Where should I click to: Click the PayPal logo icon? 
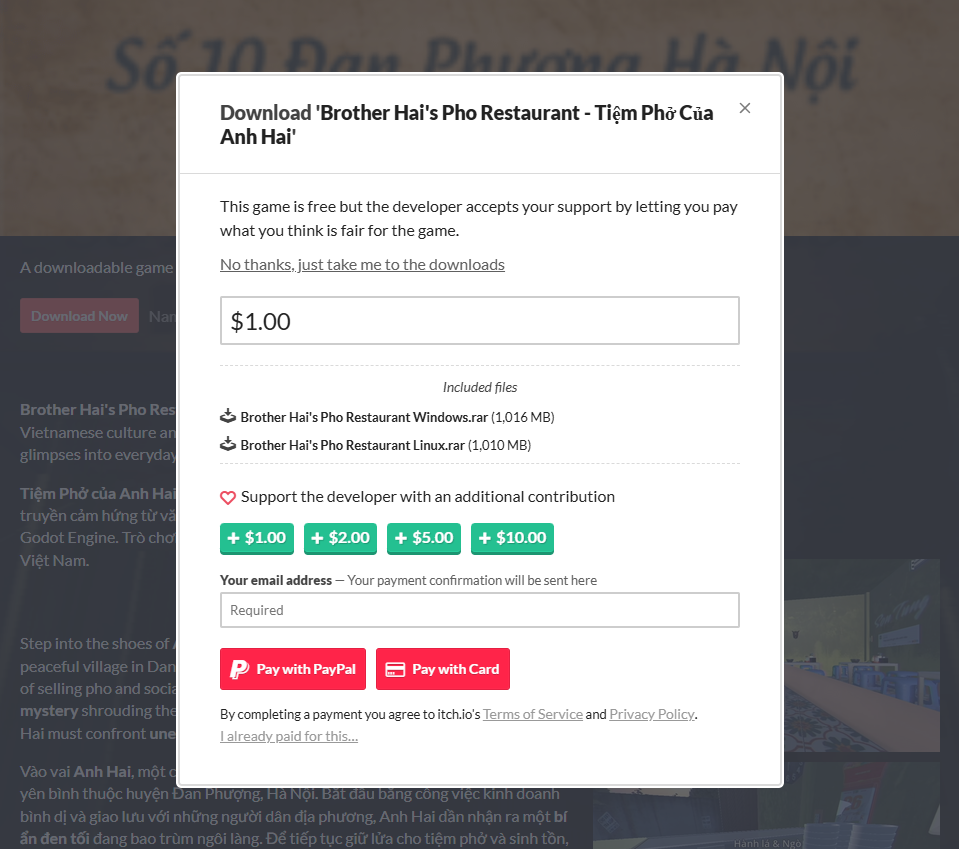pyautogui.click(x=240, y=669)
